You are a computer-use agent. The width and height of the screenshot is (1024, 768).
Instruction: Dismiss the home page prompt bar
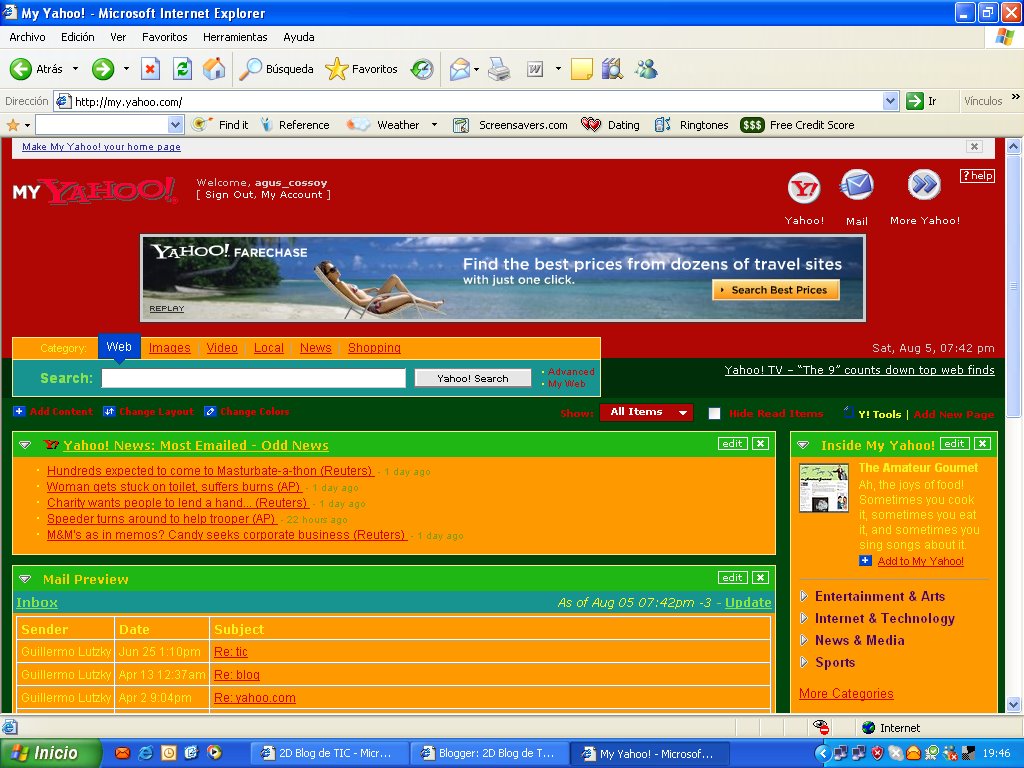pos(974,147)
